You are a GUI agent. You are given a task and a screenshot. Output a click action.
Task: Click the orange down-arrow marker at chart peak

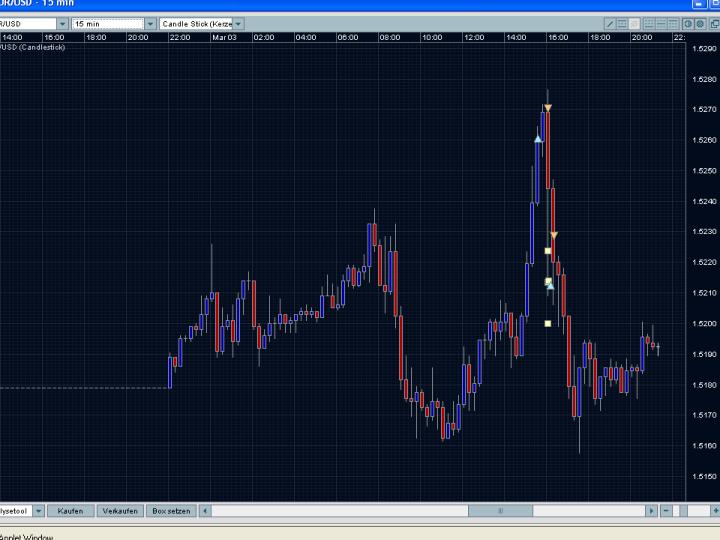548,107
